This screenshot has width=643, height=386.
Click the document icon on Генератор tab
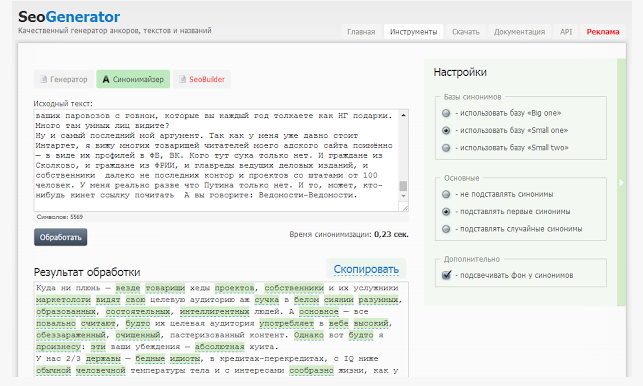point(43,79)
